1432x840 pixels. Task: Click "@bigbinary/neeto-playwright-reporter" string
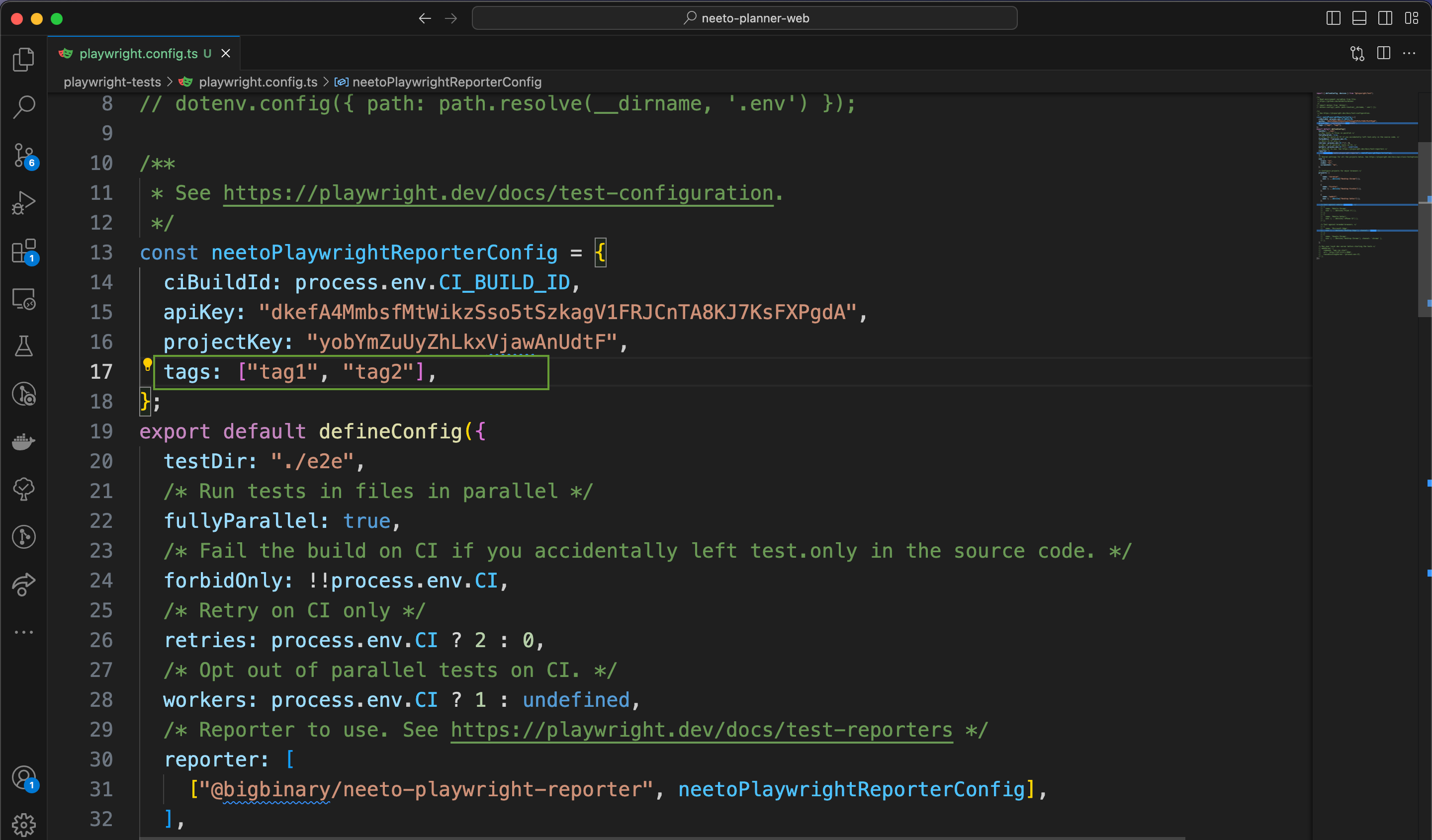(x=426, y=789)
